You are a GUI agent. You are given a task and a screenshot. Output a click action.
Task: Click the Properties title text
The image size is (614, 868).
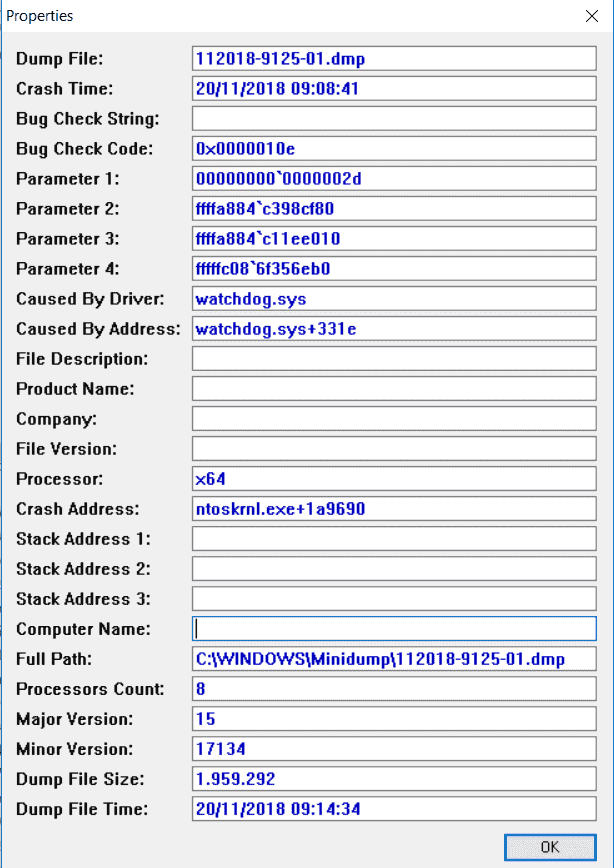click(39, 16)
